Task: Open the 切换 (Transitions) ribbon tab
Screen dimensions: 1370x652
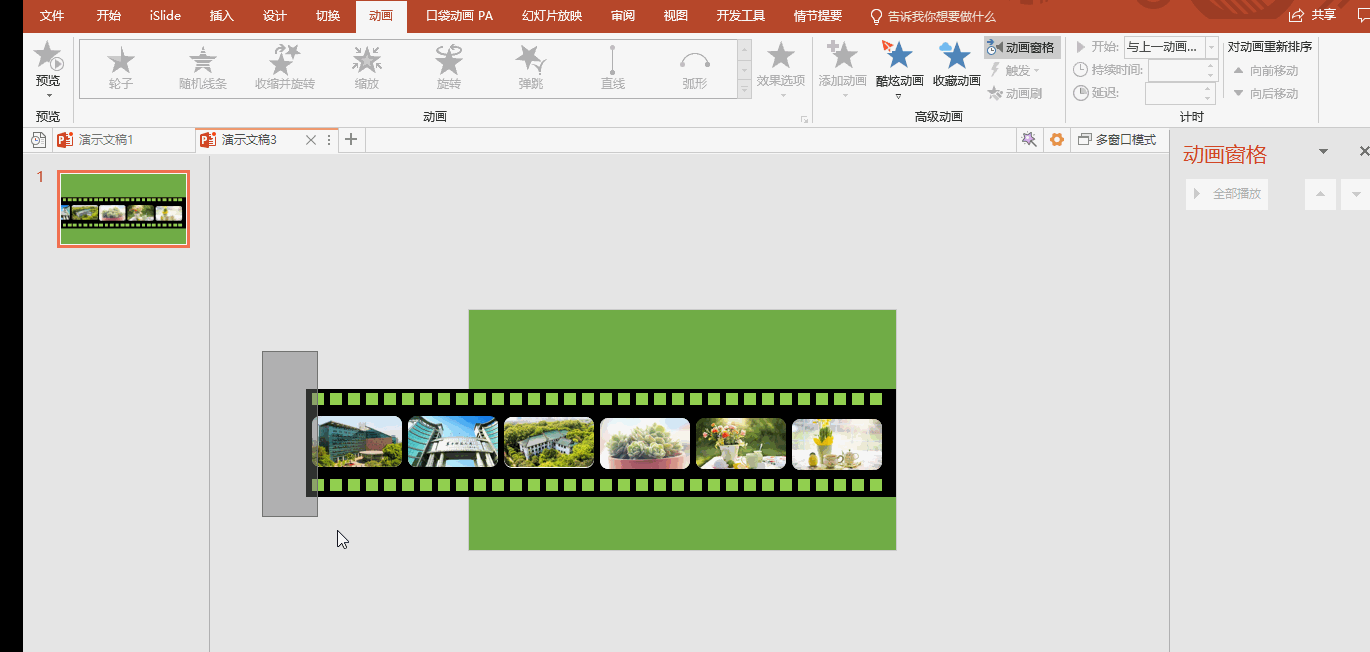Action: click(328, 16)
